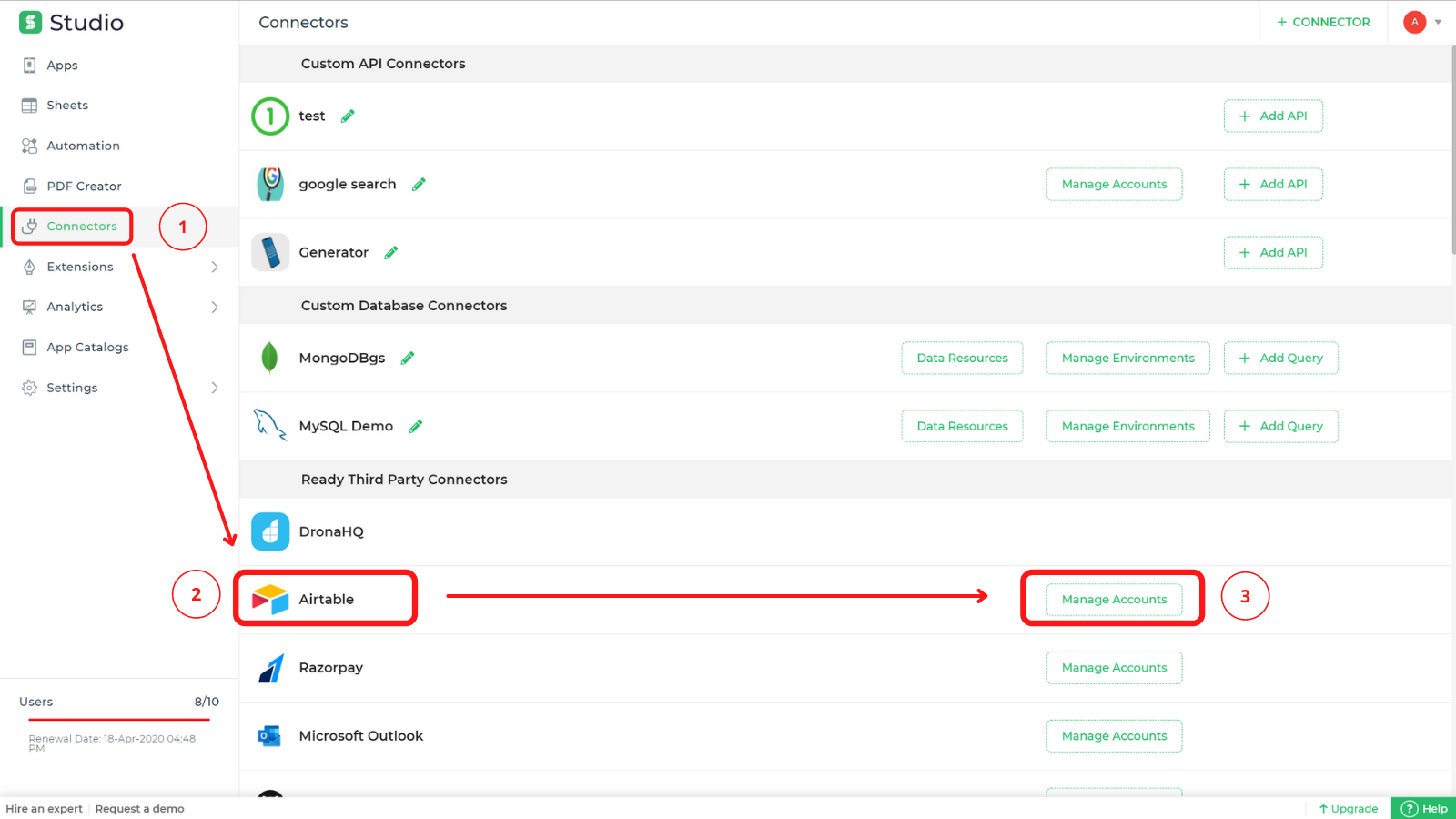The height and width of the screenshot is (819, 1456).
Task: Edit MySQL Demo using its pencil icon
Action: click(417, 426)
